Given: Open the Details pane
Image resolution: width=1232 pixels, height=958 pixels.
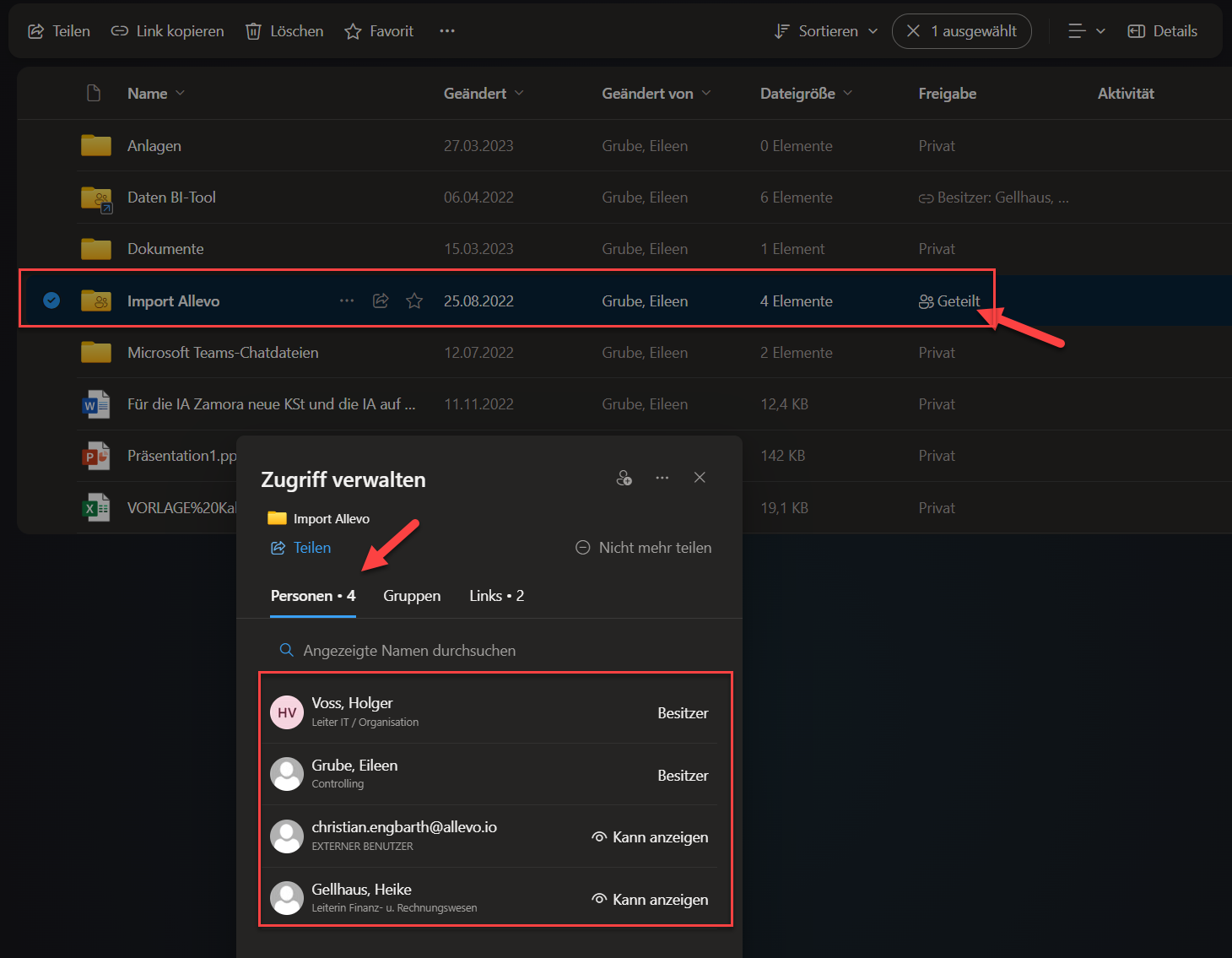Looking at the screenshot, I should coord(1162,31).
